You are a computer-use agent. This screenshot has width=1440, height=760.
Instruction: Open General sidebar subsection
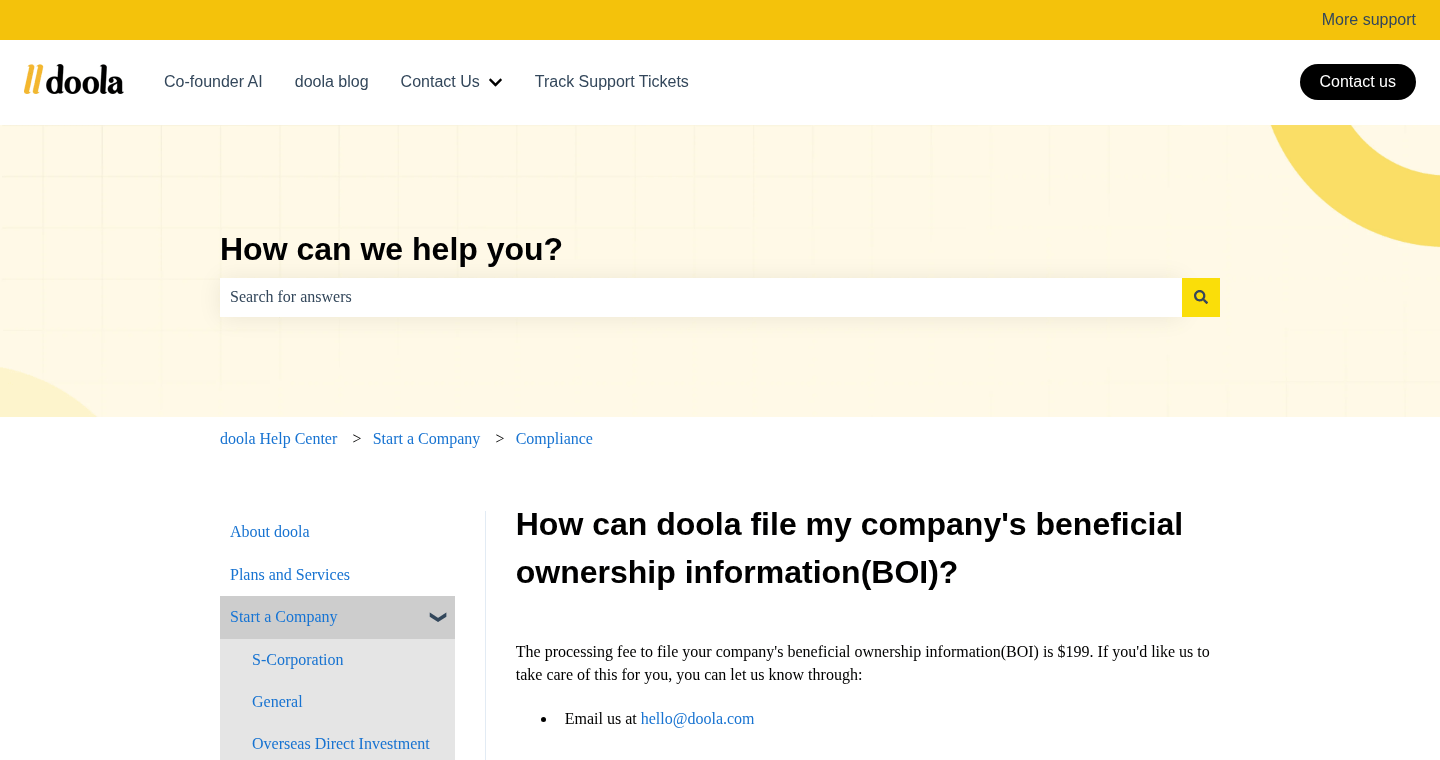[277, 702]
